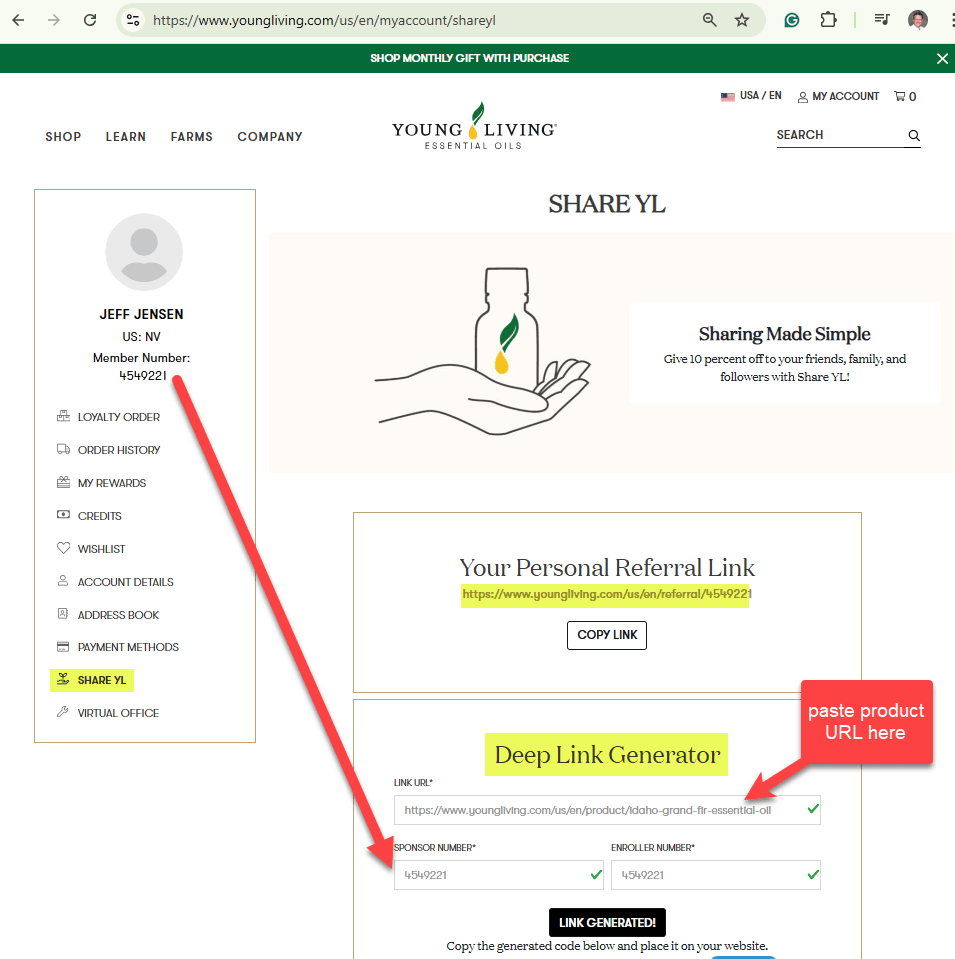This screenshot has width=955, height=959.
Task: Click the Sharing Made Simple heading
Action: (x=784, y=334)
